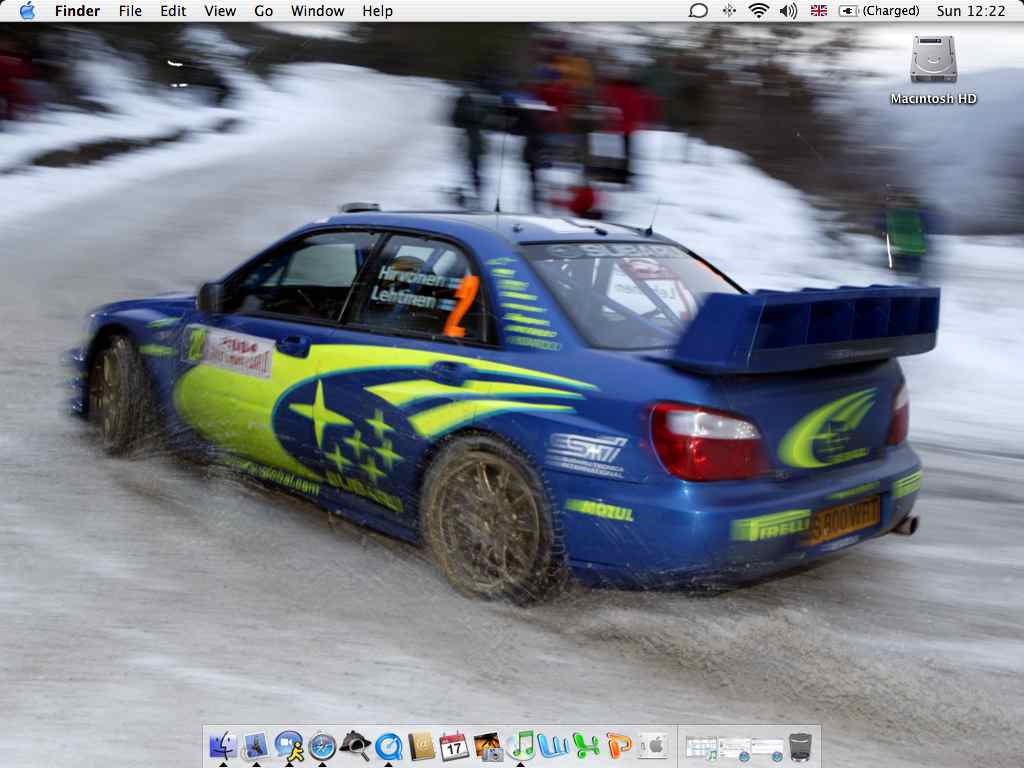The height and width of the screenshot is (768, 1024).
Task: Click the battery Charged indicator
Action: pyautogui.click(x=879, y=10)
